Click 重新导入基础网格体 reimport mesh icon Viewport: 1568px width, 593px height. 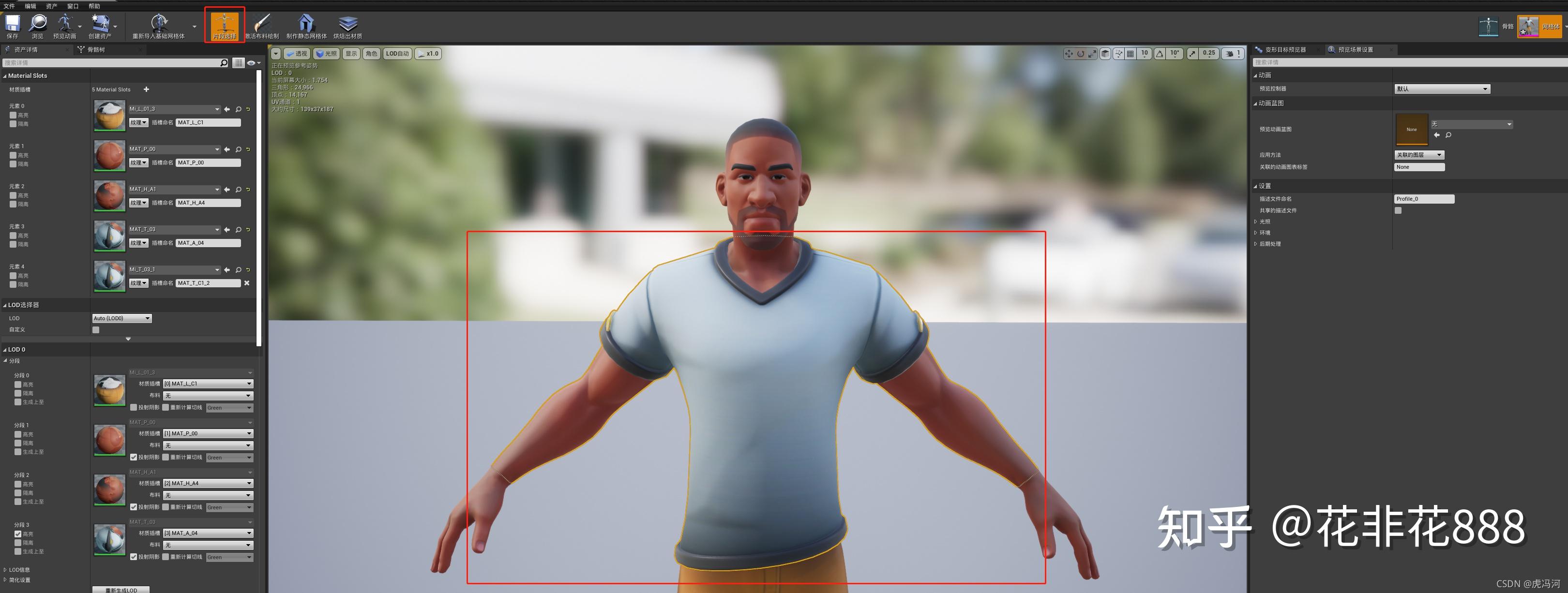[159, 26]
